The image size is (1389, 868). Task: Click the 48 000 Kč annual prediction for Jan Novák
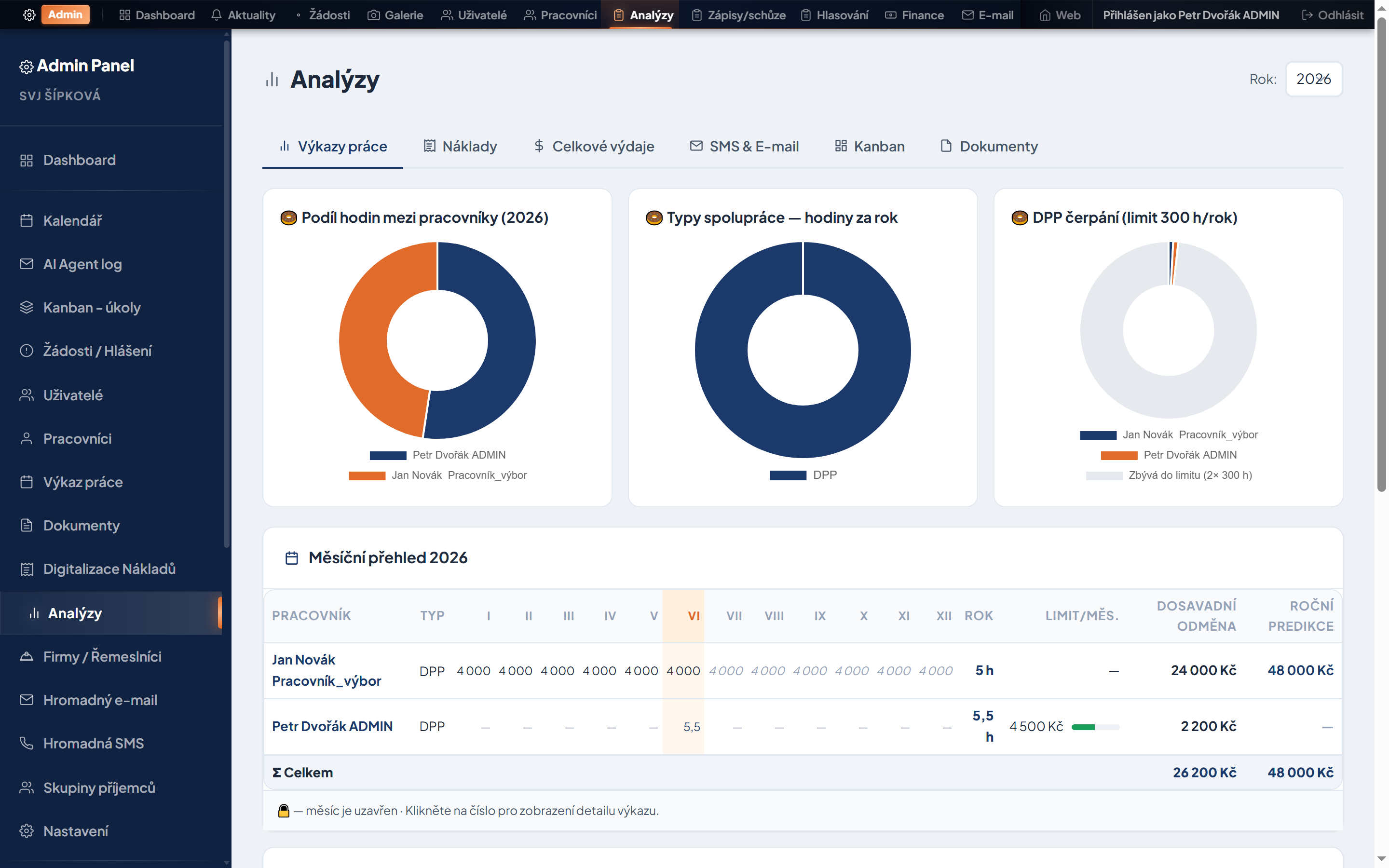(x=1300, y=670)
